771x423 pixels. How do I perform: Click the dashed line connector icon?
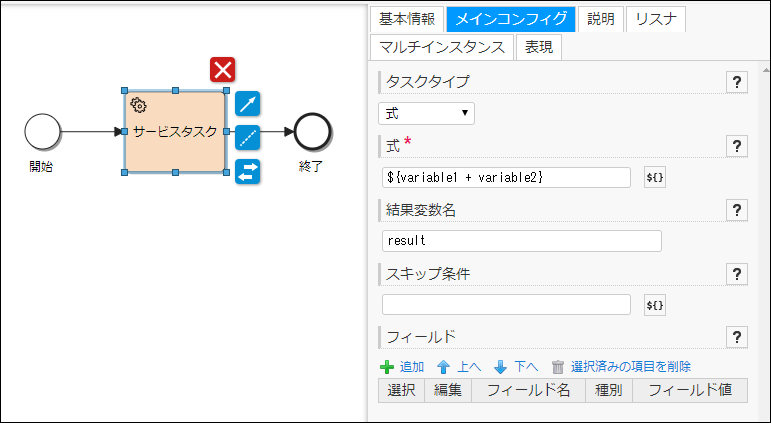pyautogui.click(x=247, y=137)
